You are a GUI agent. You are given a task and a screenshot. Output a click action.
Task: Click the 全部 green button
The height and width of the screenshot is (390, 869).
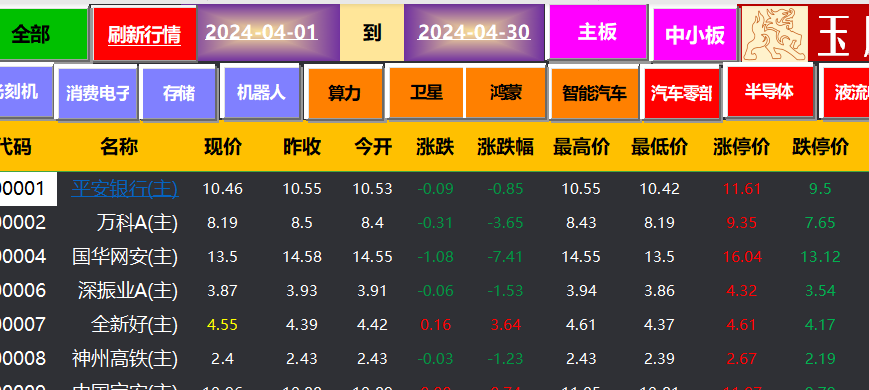(x=43, y=34)
